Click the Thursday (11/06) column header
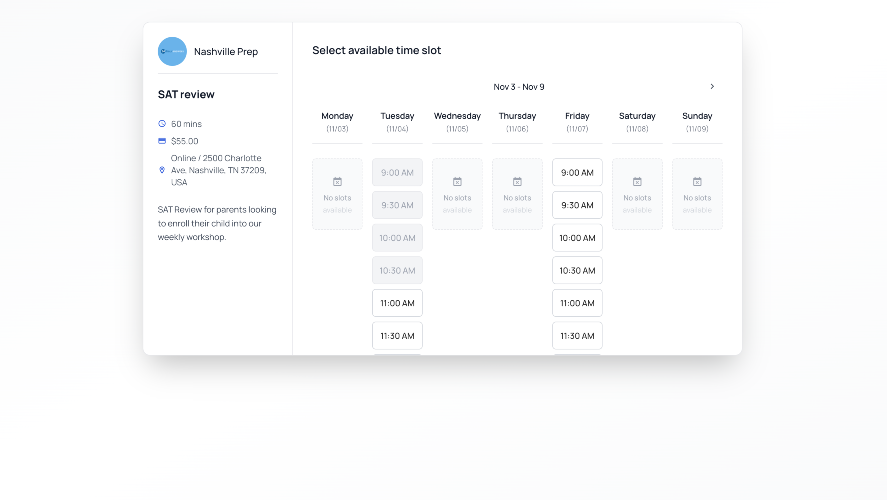887x500 pixels. [517, 122]
